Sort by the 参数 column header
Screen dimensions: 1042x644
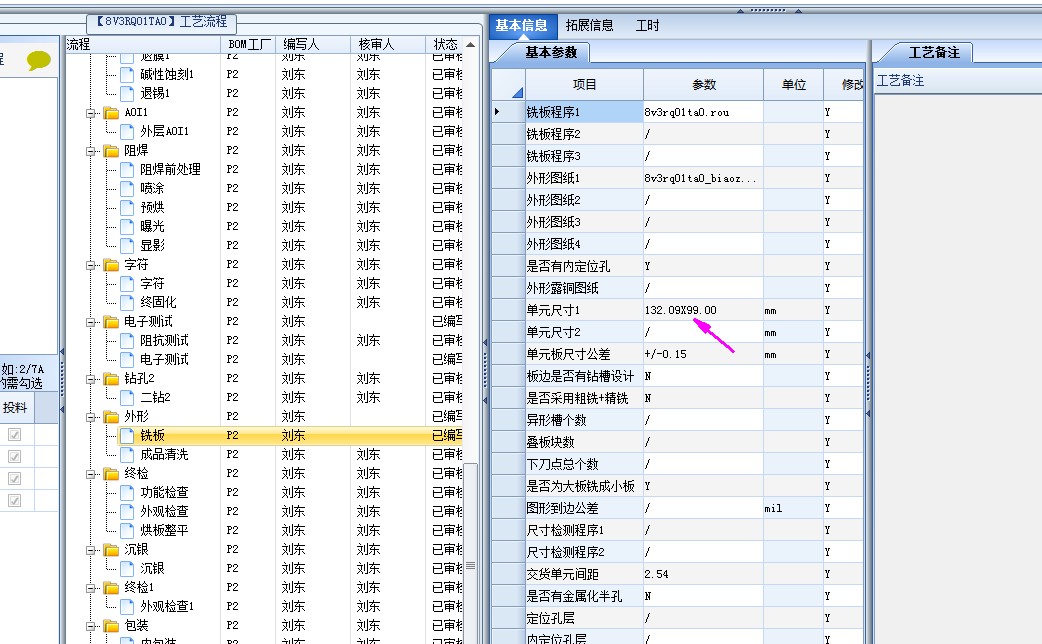click(x=704, y=84)
